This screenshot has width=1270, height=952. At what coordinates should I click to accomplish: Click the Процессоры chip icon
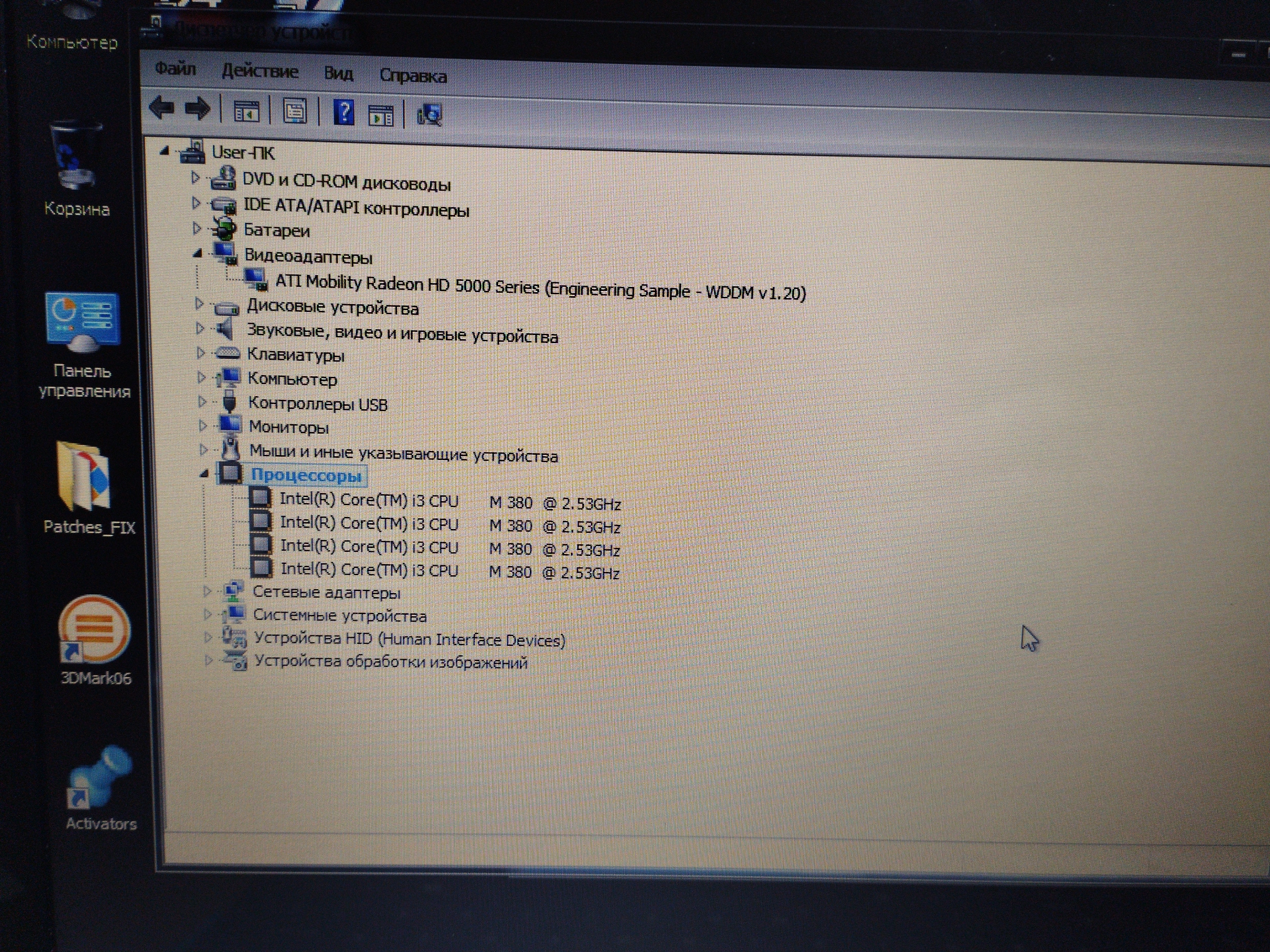(x=230, y=473)
